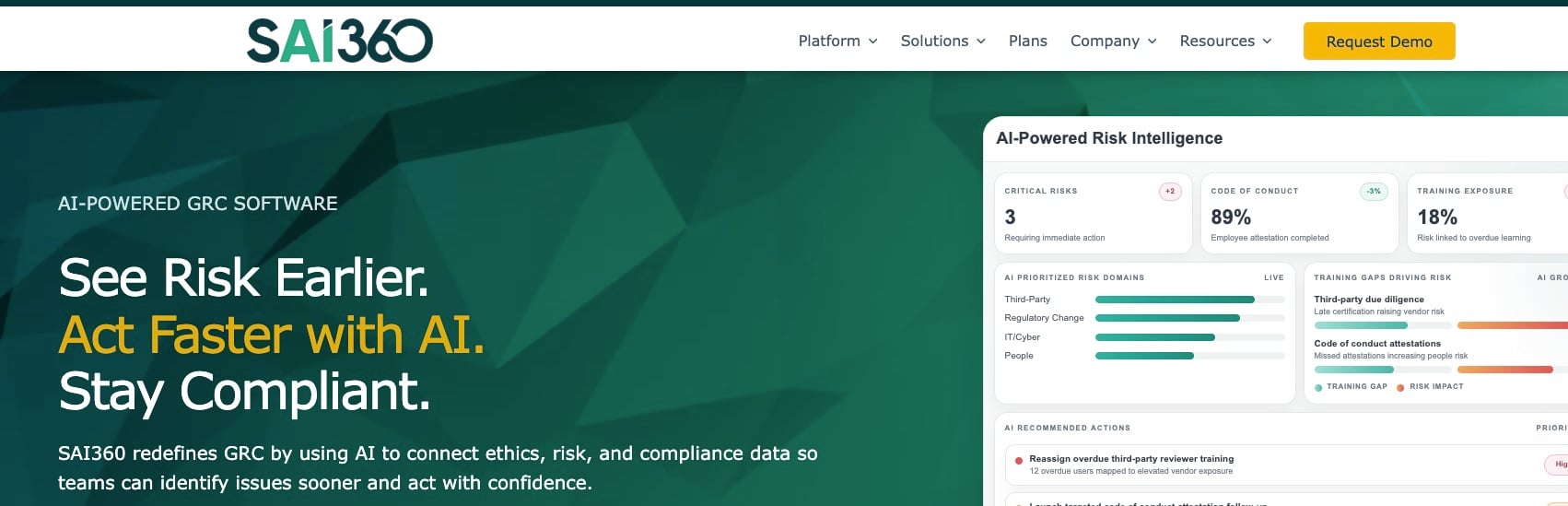1568x506 pixels.
Task: Click the Stay Compliant headline
Action: point(245,392)
